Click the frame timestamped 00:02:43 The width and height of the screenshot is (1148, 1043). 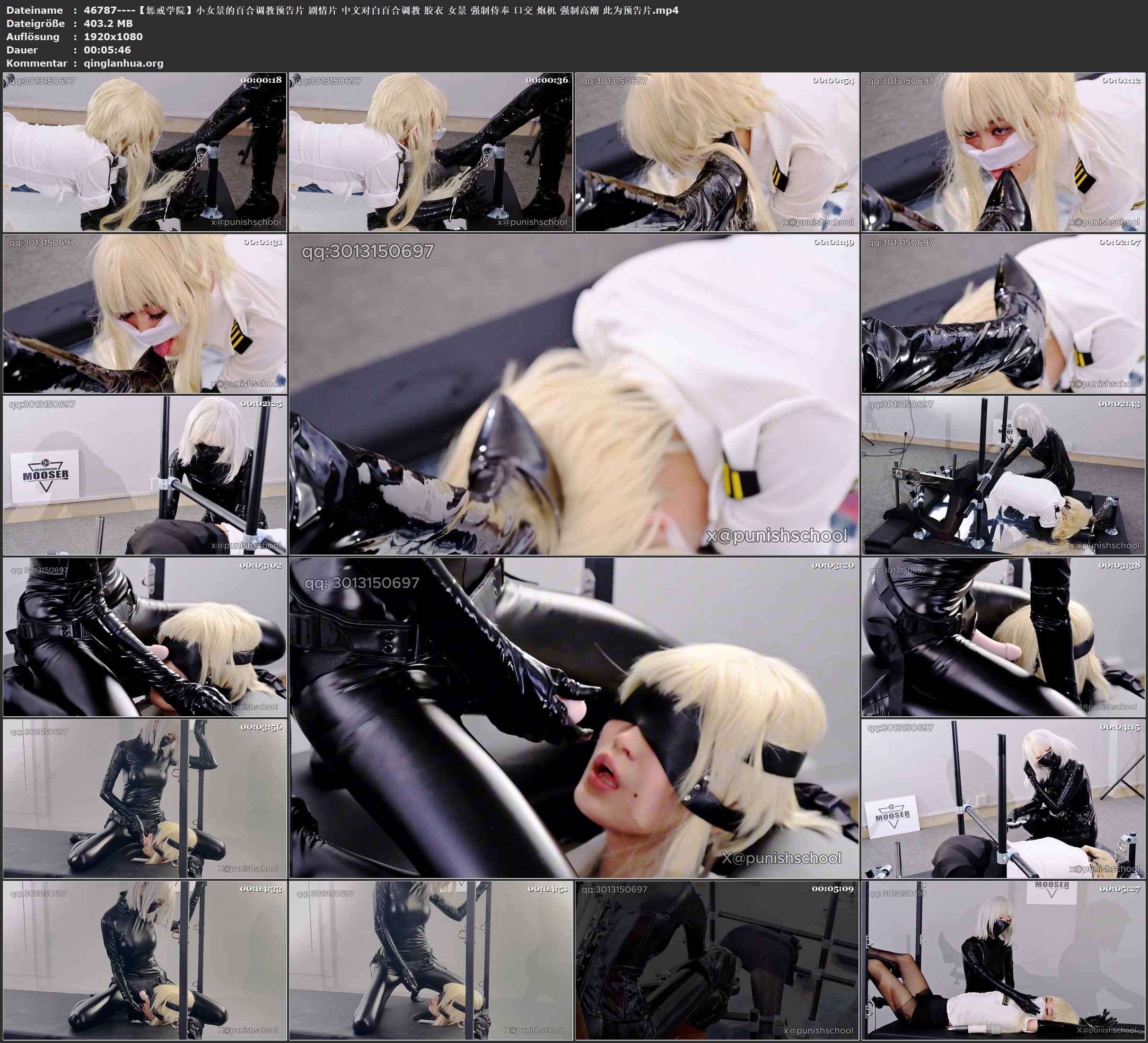pos(1003,475)
